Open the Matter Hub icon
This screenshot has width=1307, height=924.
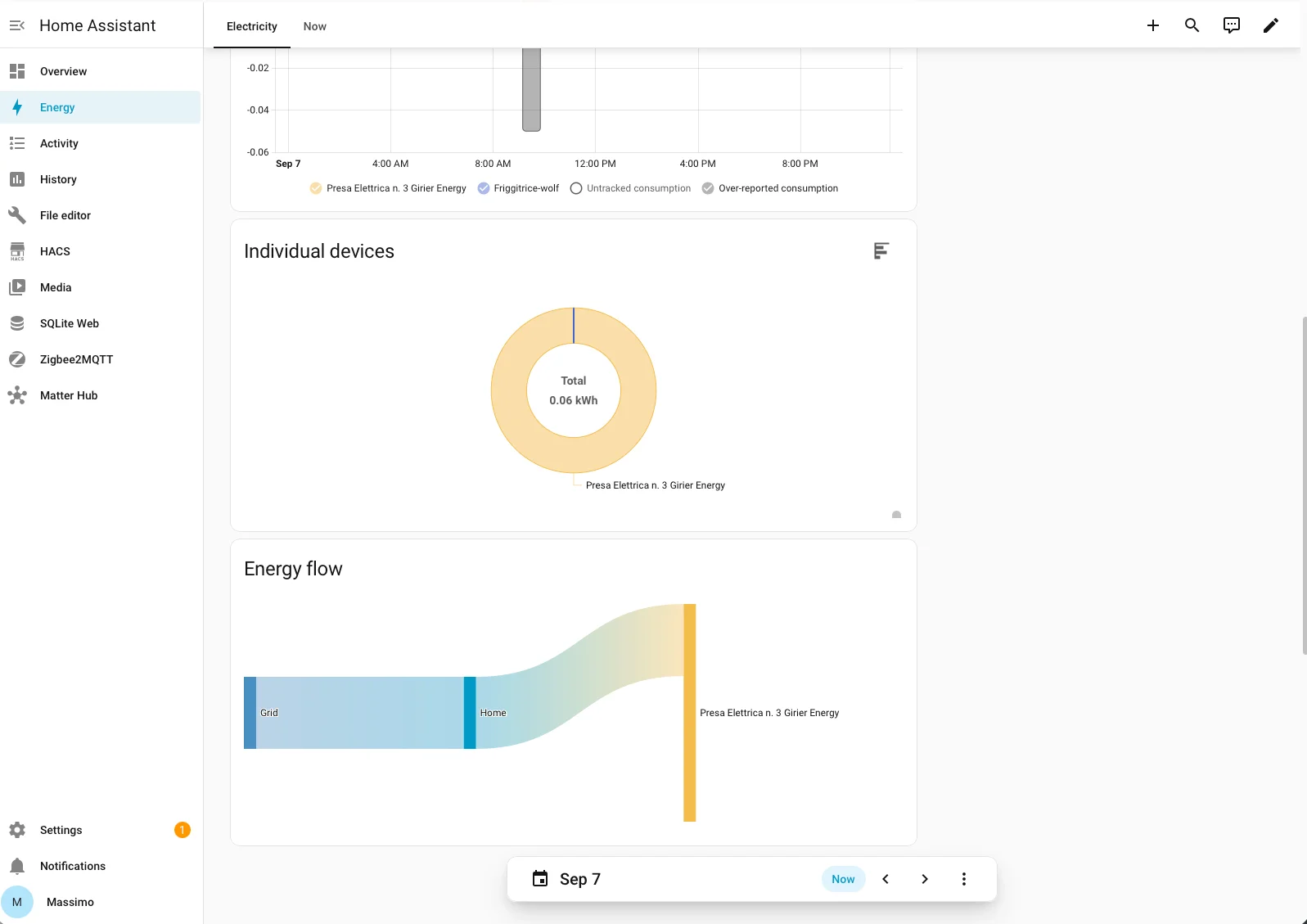coord(17,395)
